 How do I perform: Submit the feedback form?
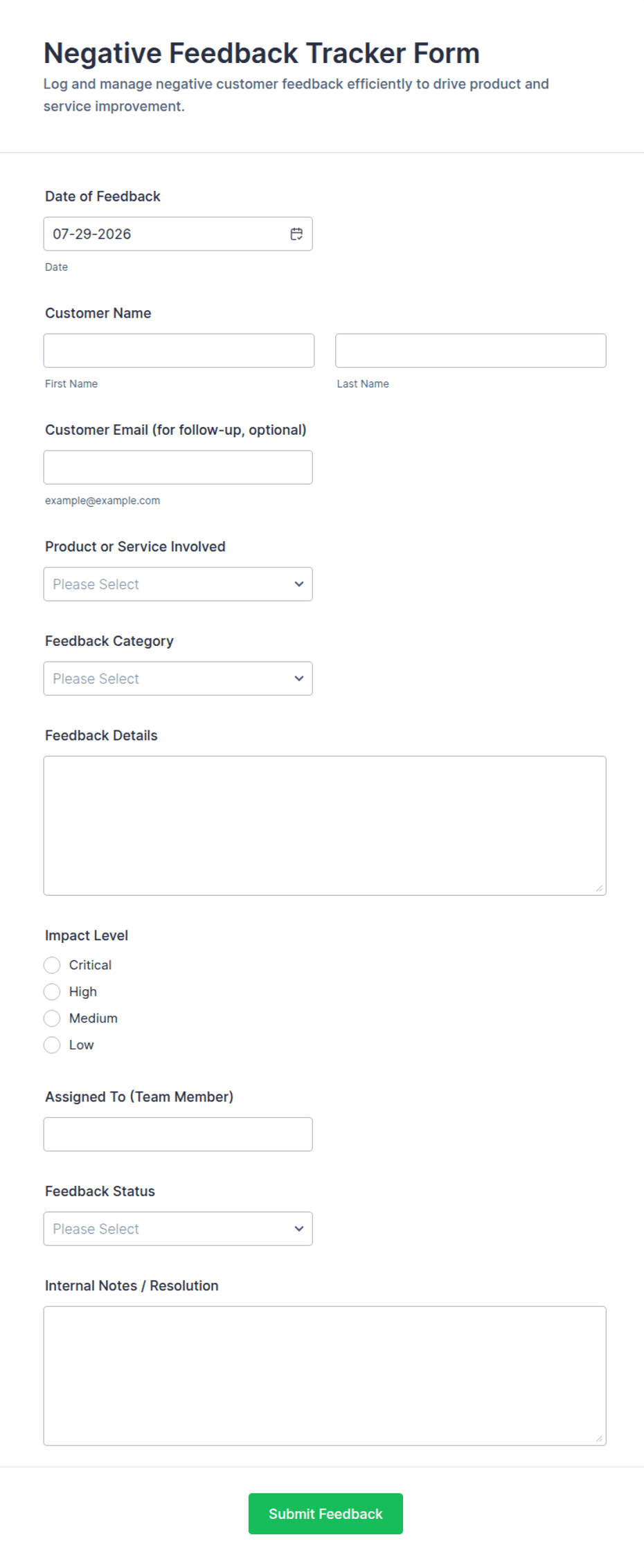pyautogui.click(x=325, y=1514)
